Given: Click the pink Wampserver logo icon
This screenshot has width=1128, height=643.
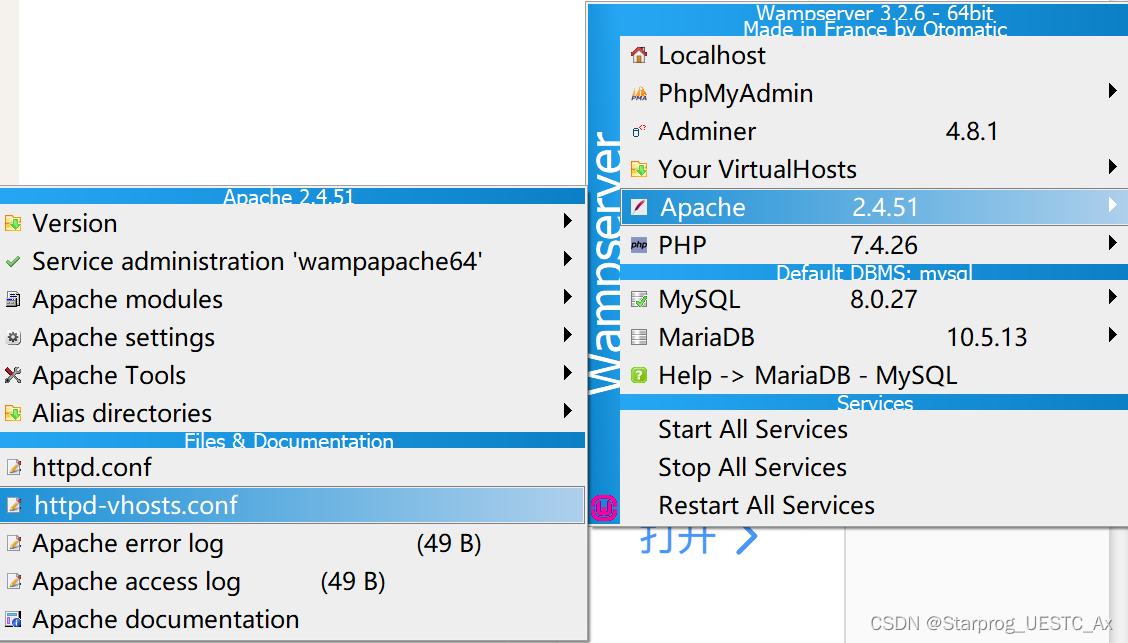Looking at the screenshot, I should pyautogui.click(x=604, y=509).
